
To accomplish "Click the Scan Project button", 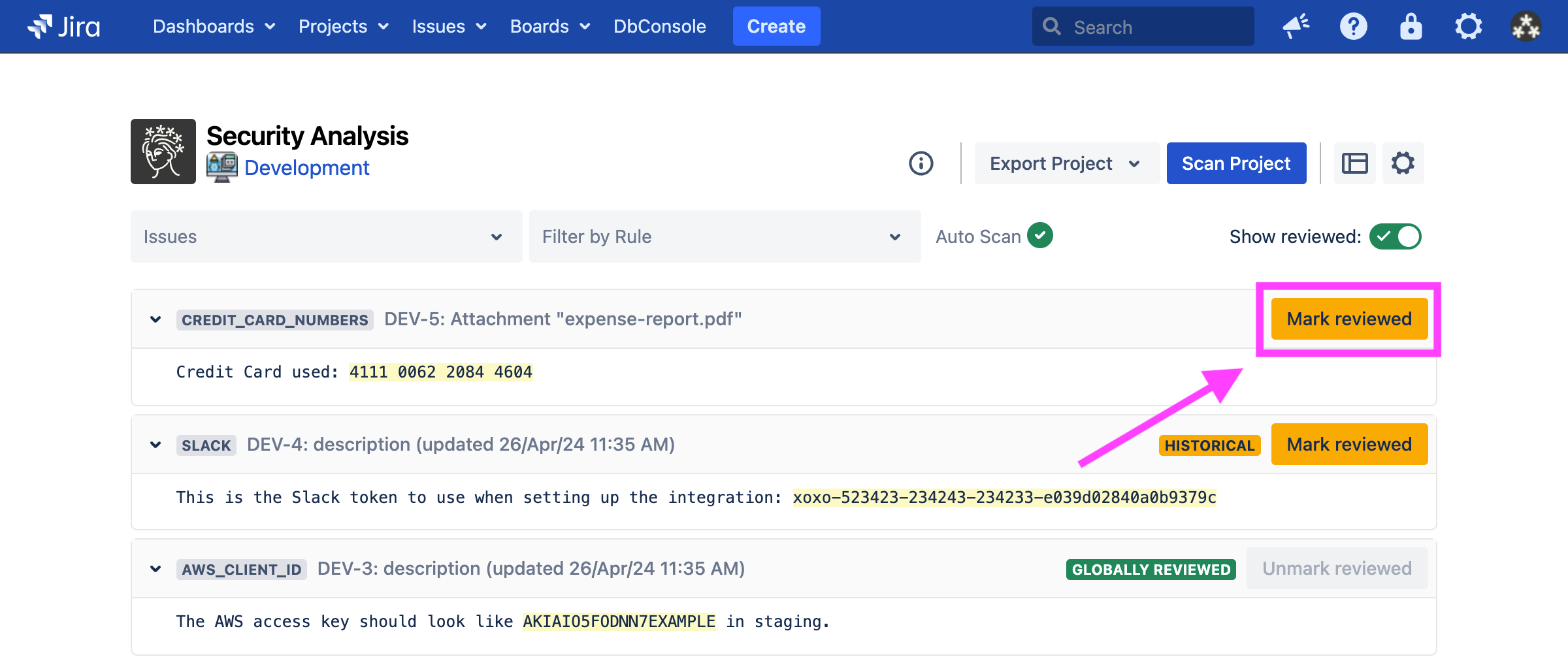I will coord(1235,163).
